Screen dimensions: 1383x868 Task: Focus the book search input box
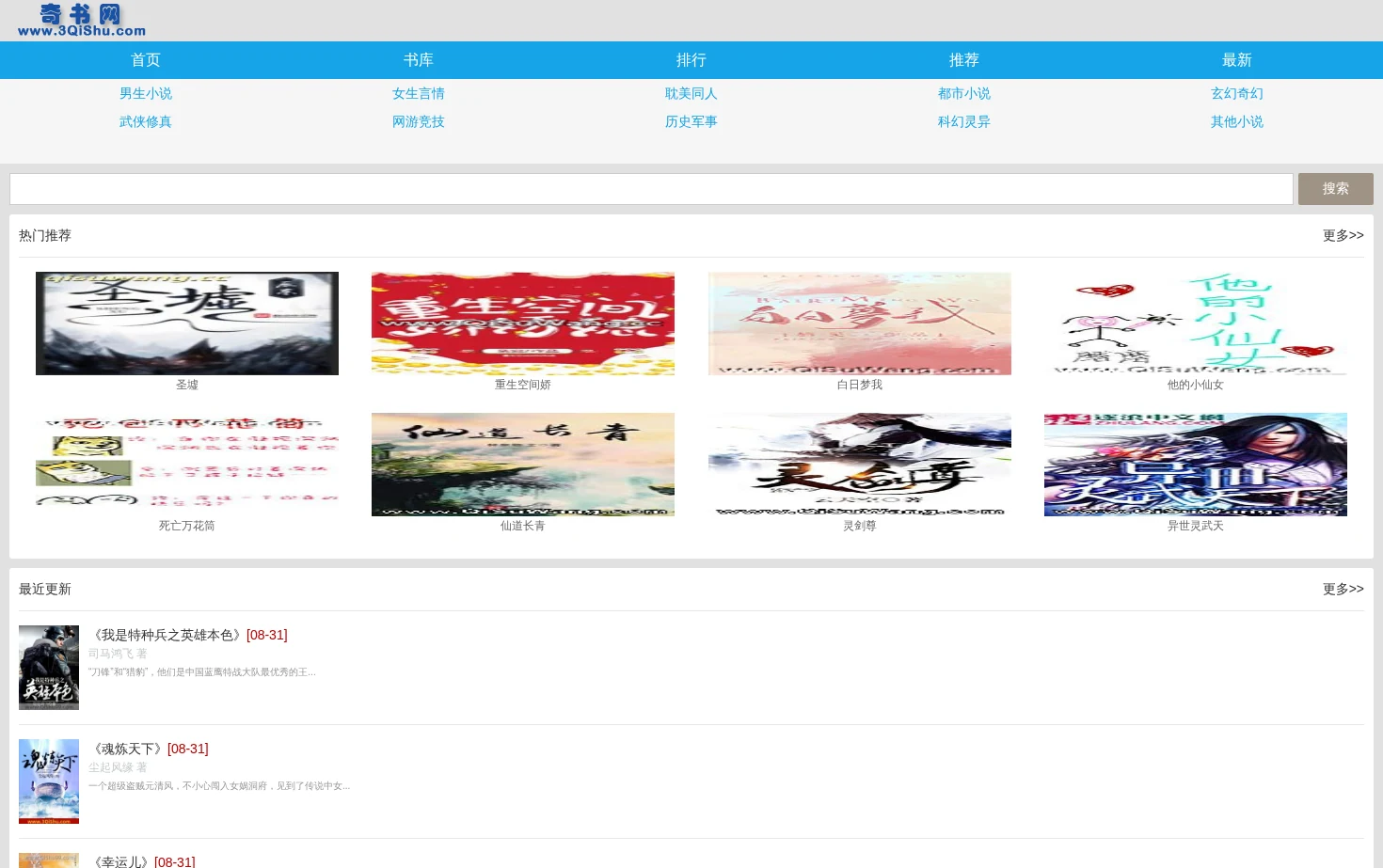(651, 189)
